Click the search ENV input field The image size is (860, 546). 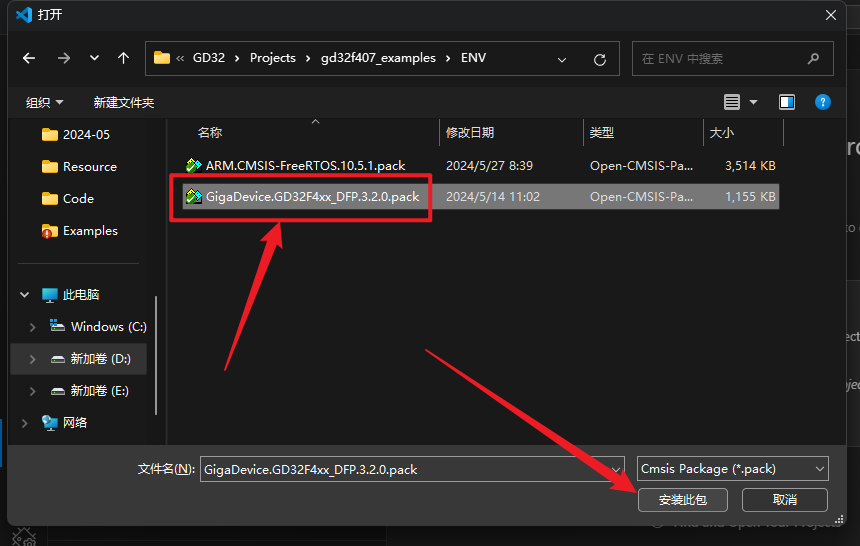732,58
